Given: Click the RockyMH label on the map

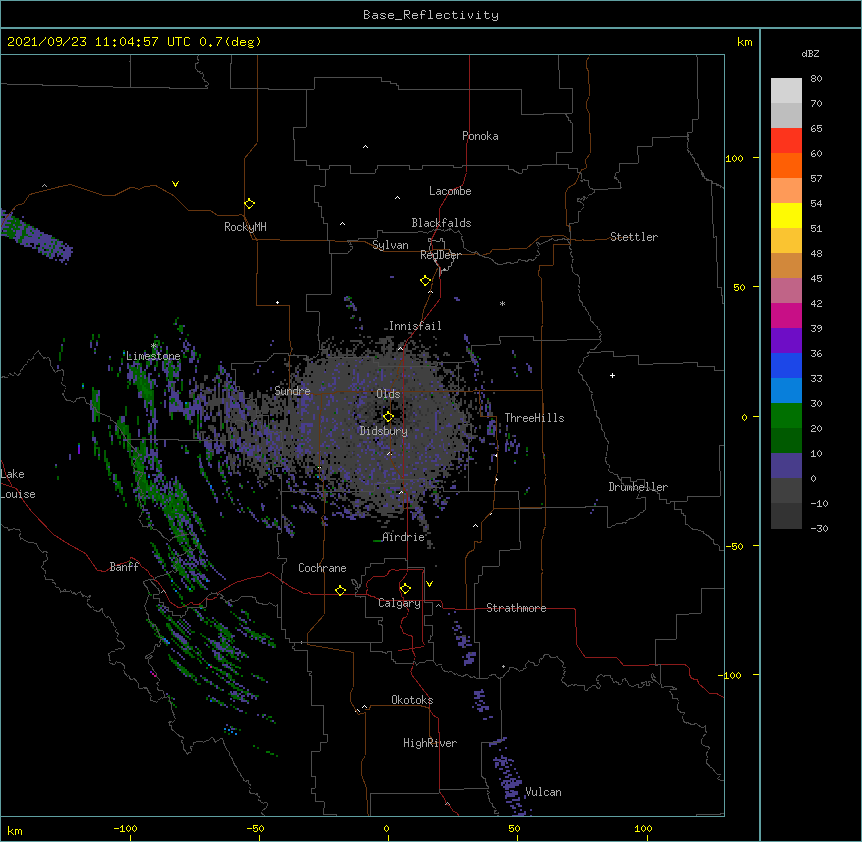Looking at the screenshot, I should (245, 227).
